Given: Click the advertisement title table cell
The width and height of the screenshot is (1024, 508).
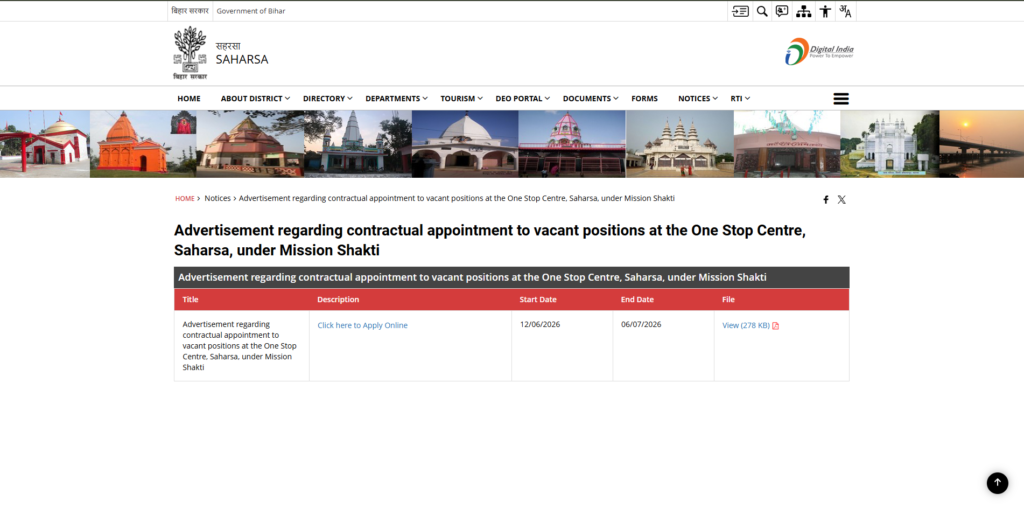Looking at the screenshot, I should (242, 346).
